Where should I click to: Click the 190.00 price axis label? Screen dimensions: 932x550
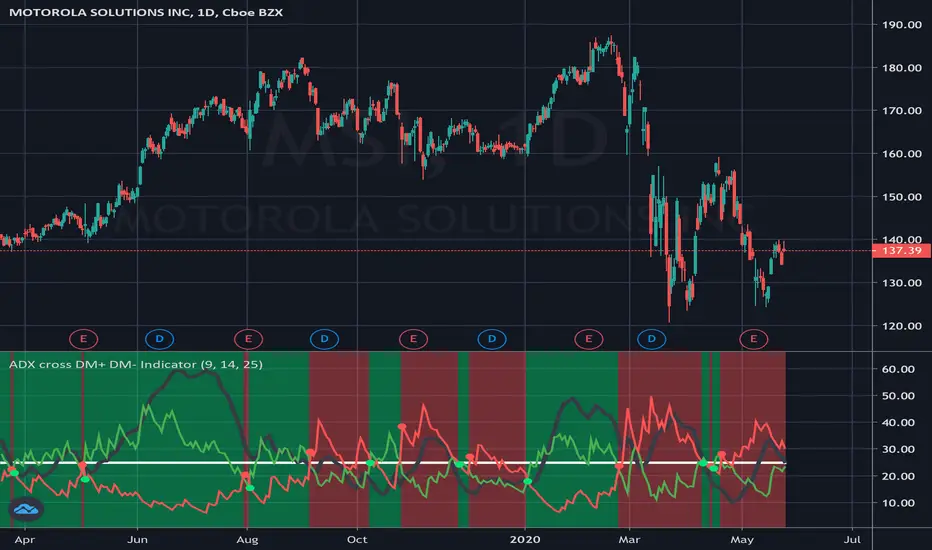tap(902, 24)
